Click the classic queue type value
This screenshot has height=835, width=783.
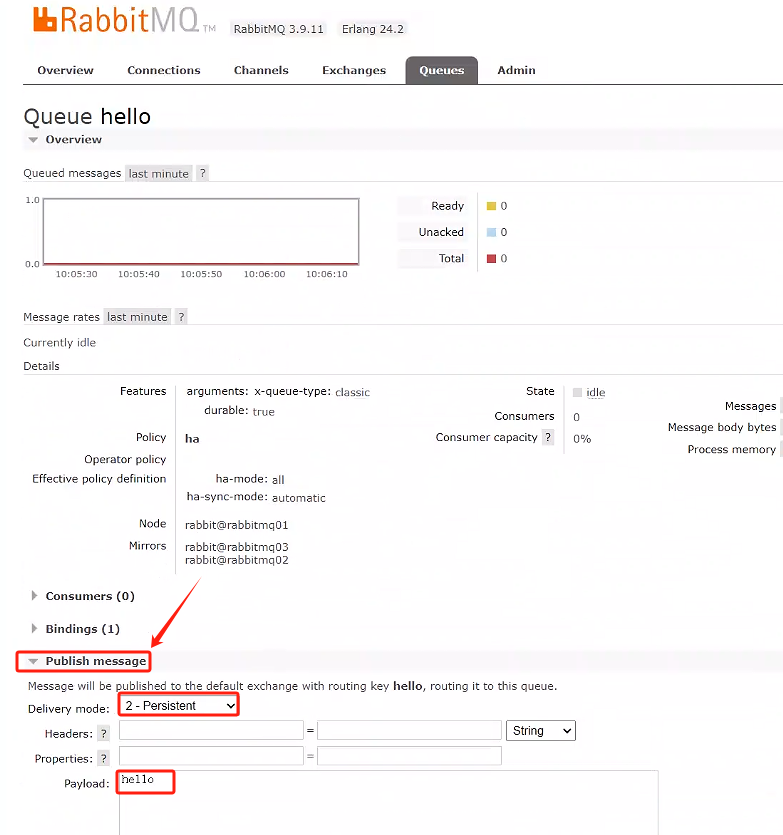click(x=352, y=392)
